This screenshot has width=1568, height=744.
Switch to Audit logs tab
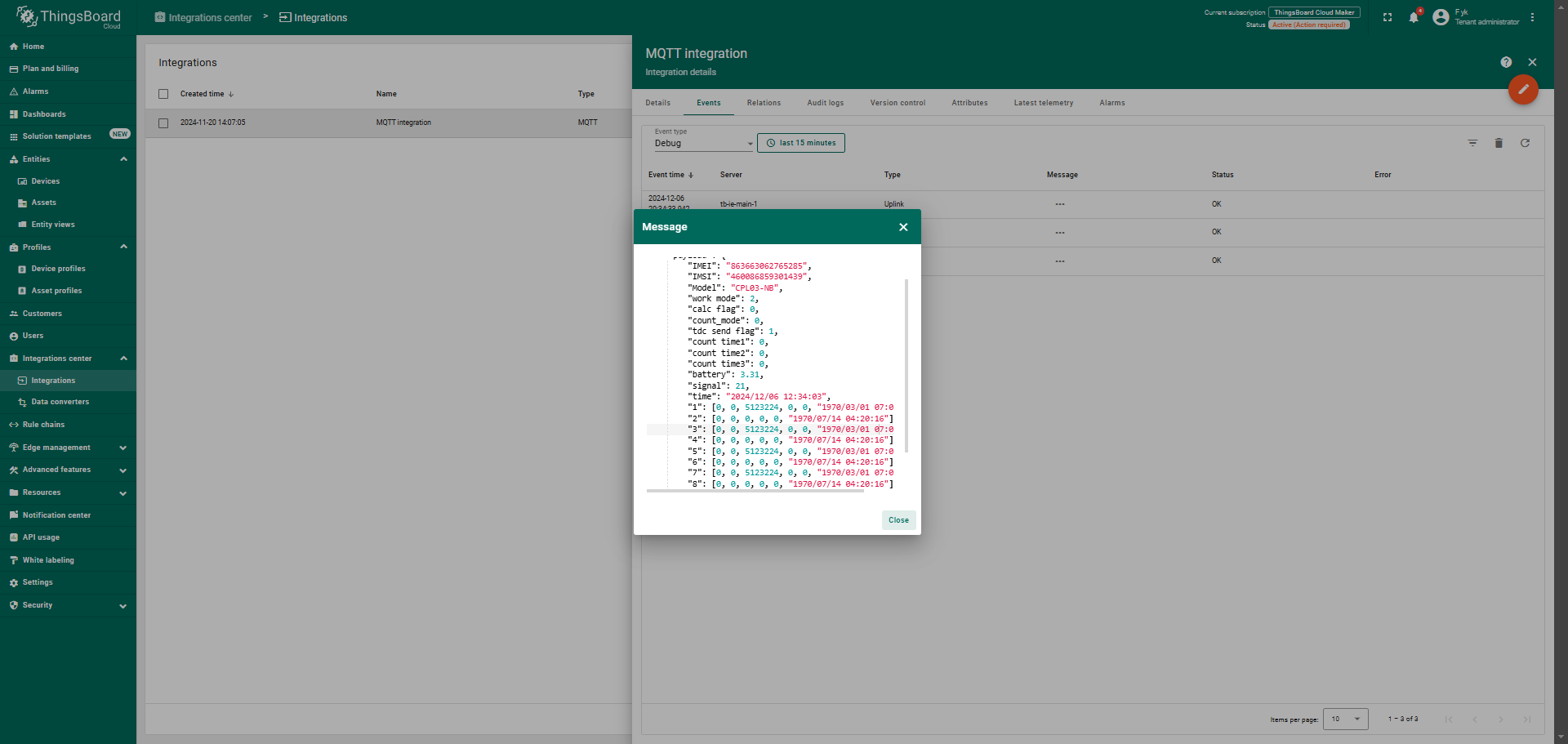click(826, 103)
